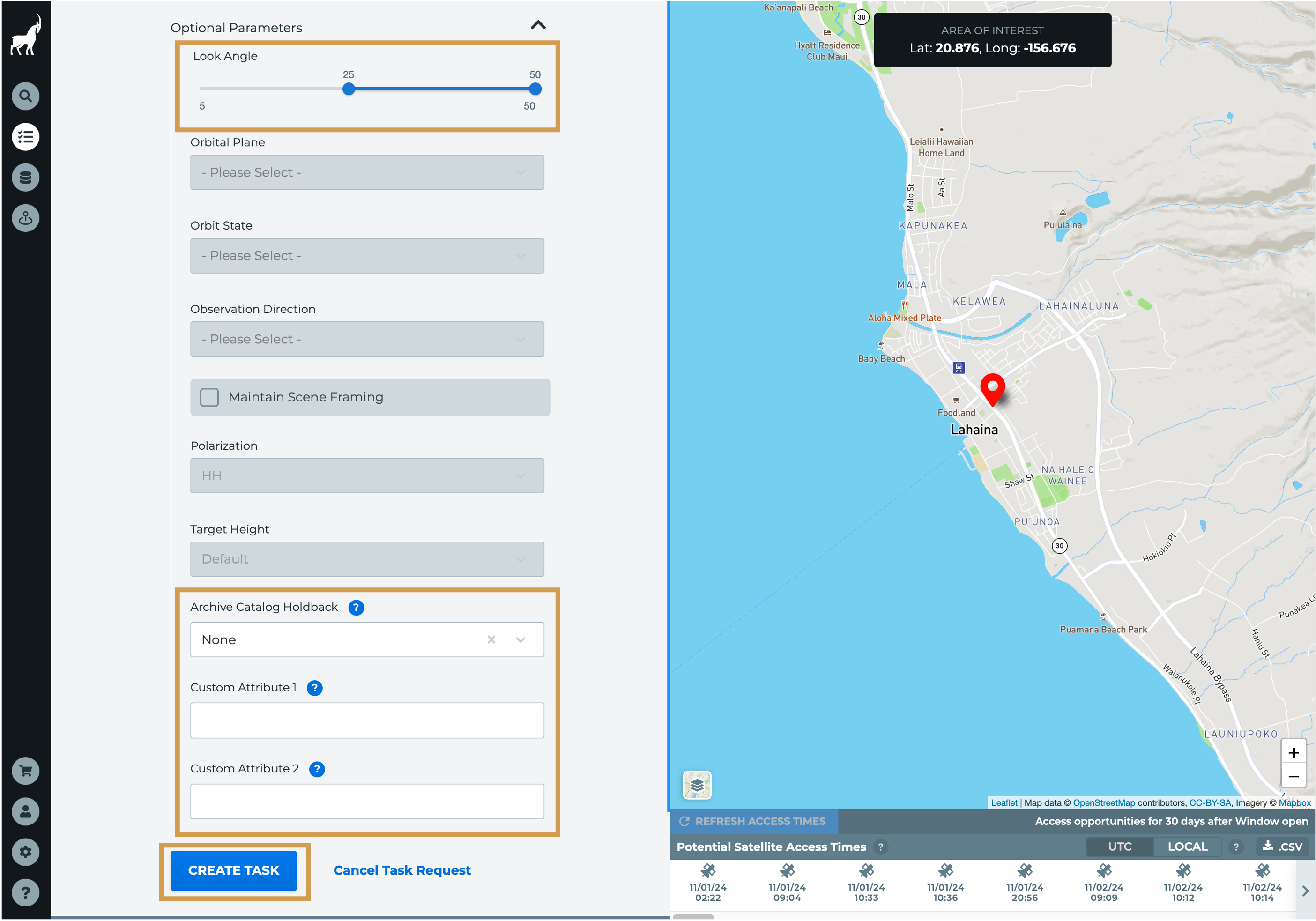Click the Look Angle minimum handle at 25
The width and height of the screenshot is (1316, 921).
point(349,89)
